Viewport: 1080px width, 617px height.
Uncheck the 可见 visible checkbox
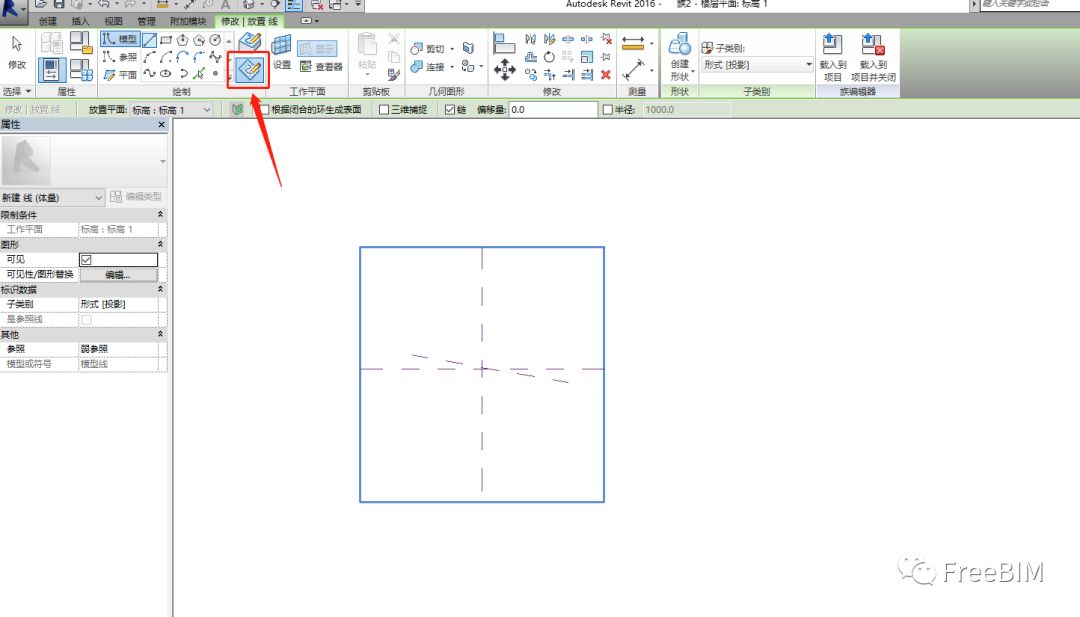click(86, 260)
